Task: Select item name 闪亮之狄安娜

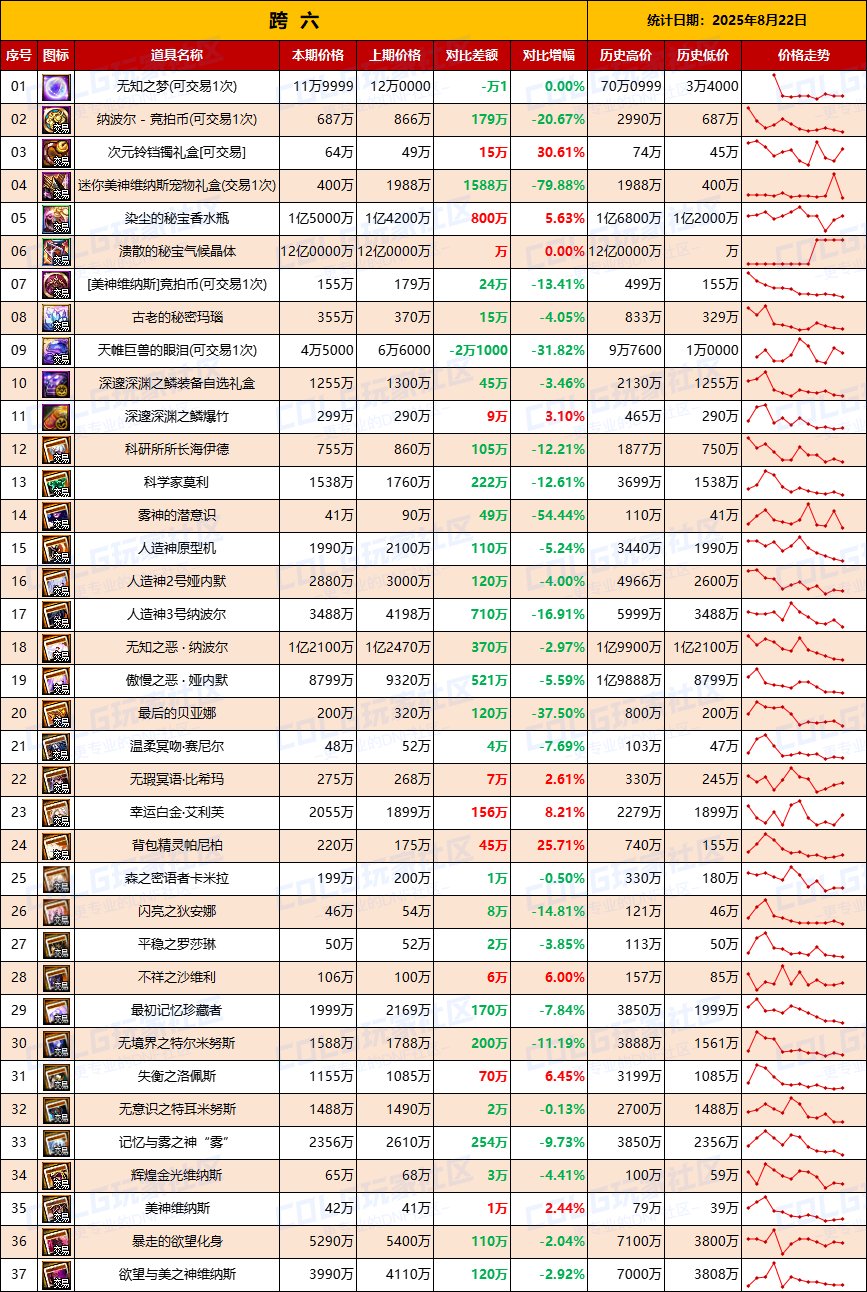Action: pyautogui.click(x=178, y=912)
